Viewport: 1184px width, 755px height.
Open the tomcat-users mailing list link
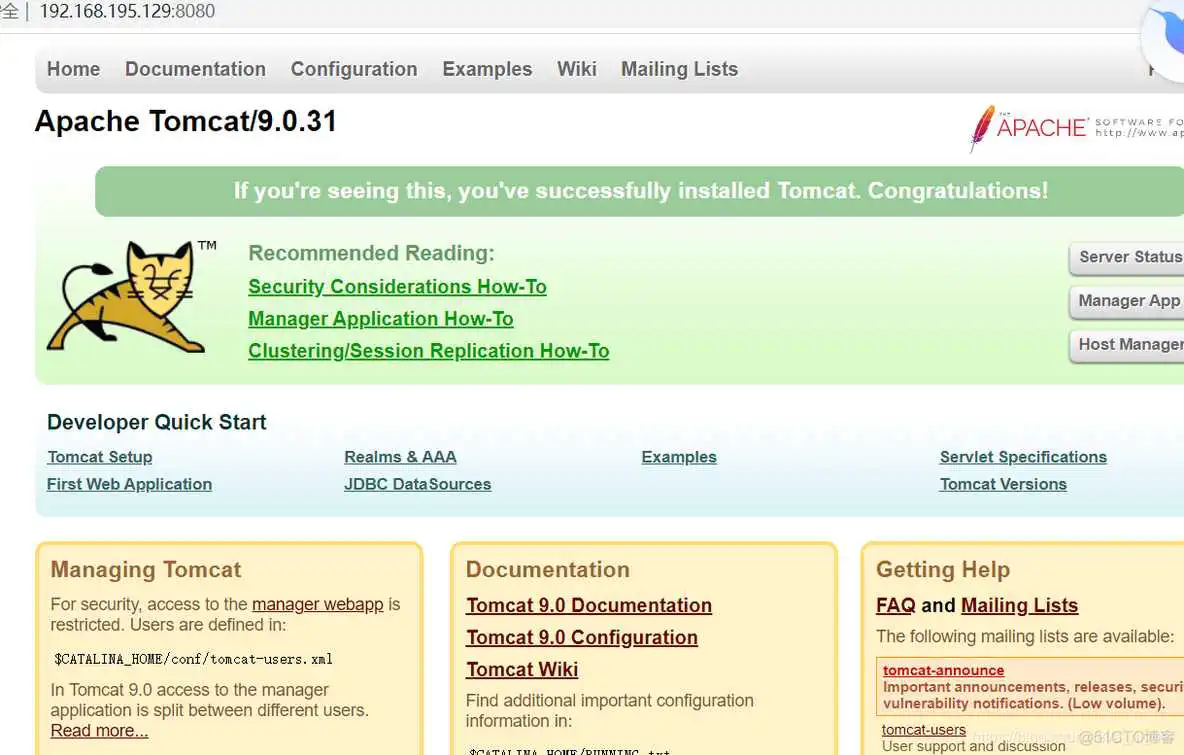click(923, 730)
